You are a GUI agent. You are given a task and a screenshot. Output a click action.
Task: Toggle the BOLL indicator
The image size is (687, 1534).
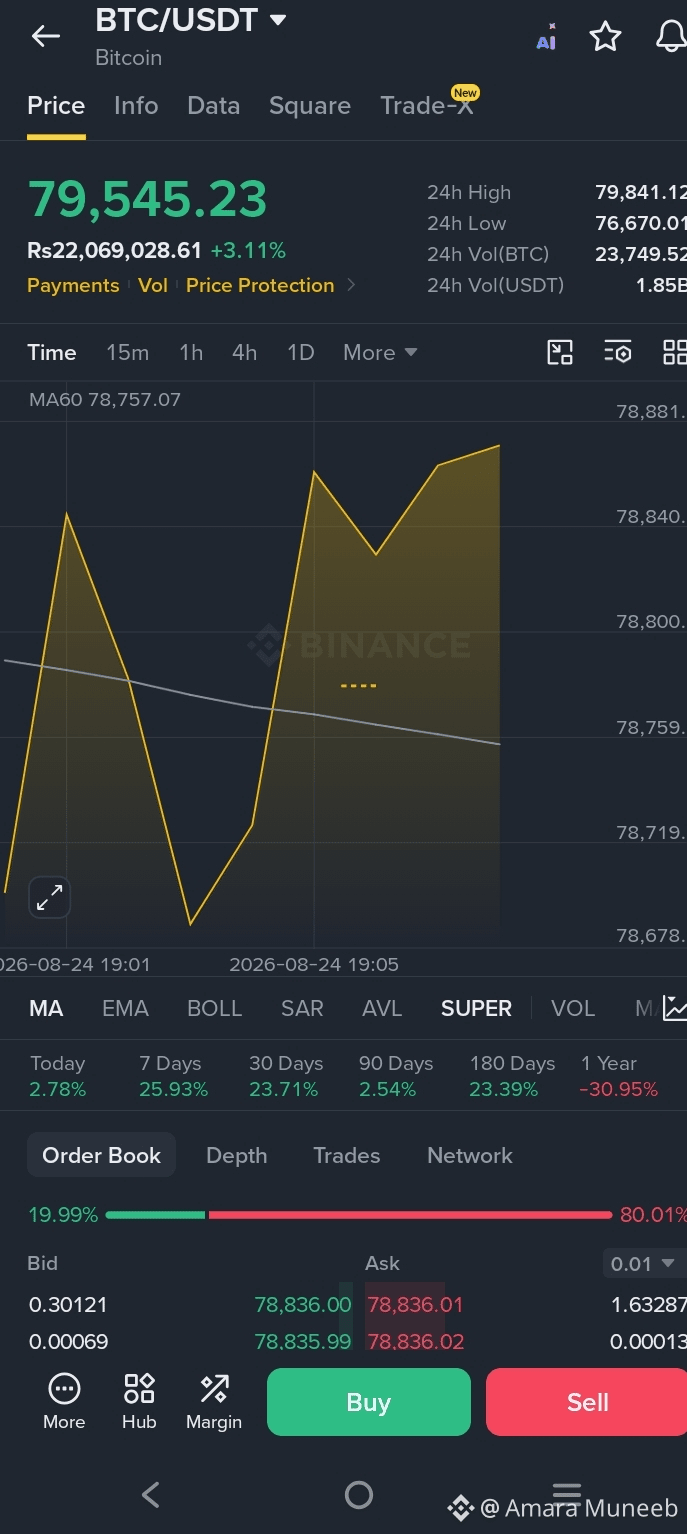click(x=215, y=1008)
